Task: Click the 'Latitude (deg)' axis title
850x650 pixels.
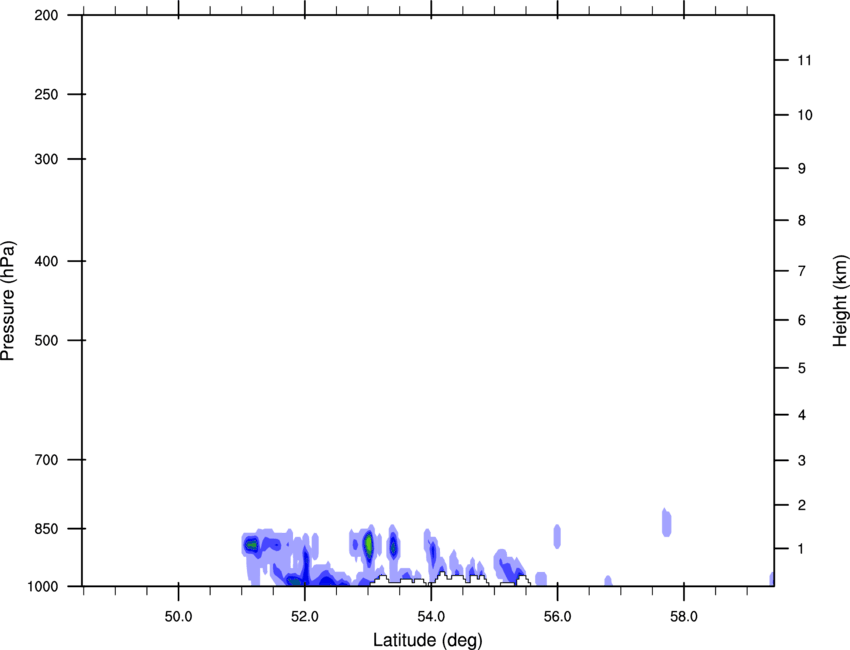Action: pos(427,640)
